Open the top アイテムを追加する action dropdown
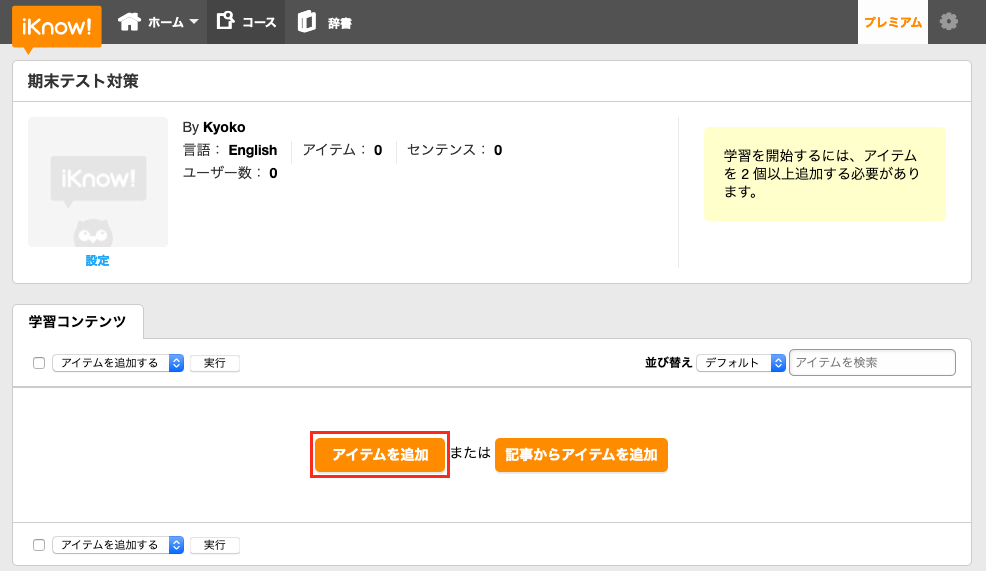 point(118,363)
